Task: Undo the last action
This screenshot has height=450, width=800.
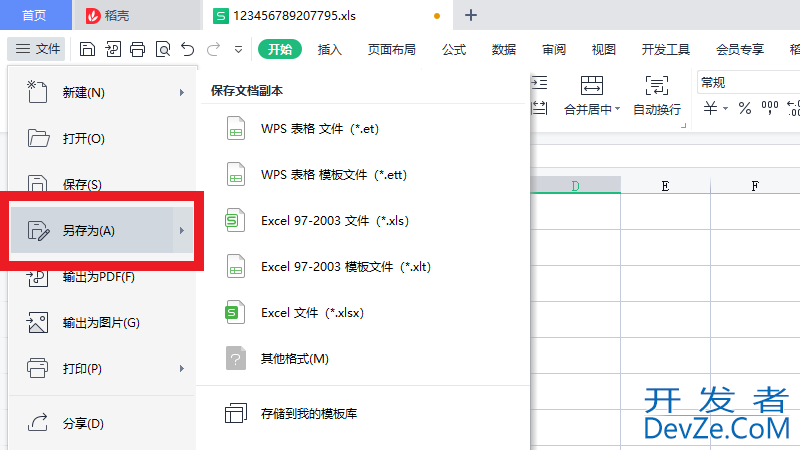Action: click(x=188, y=49)
